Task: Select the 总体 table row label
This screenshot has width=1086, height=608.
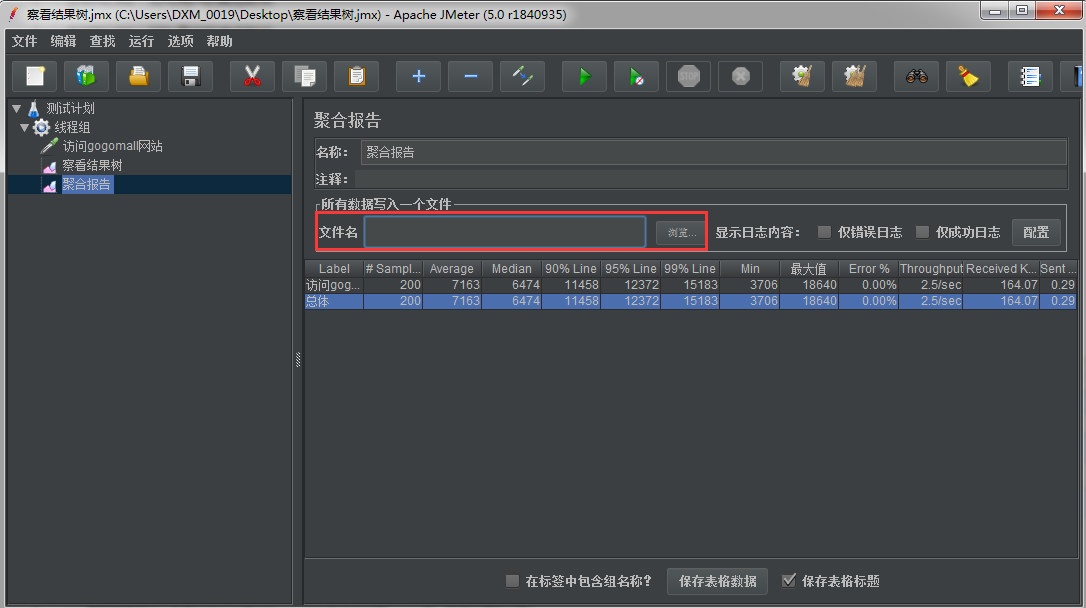Action: 334,301
